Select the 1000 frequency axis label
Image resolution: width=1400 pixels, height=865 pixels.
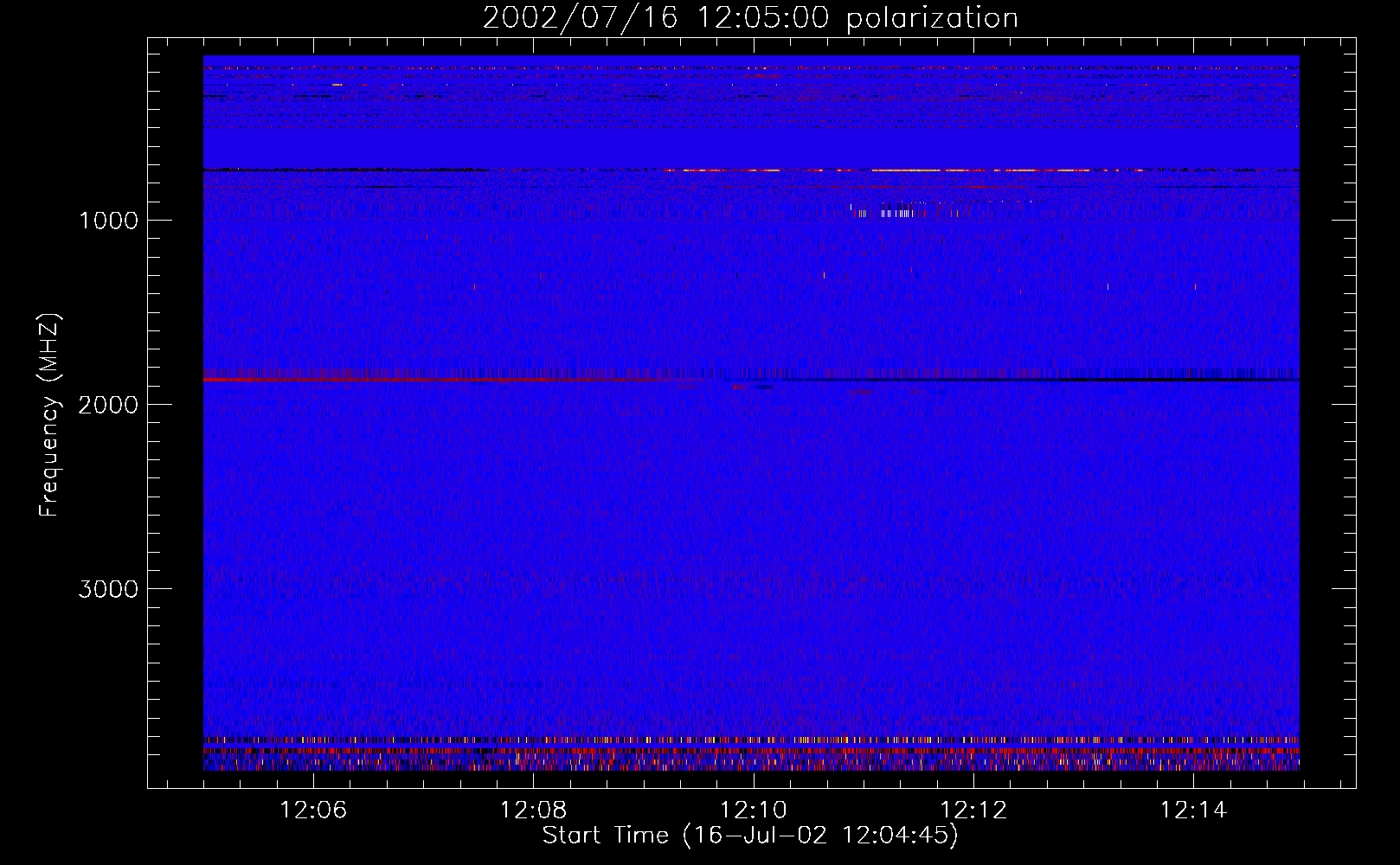(x=108, y=221)
